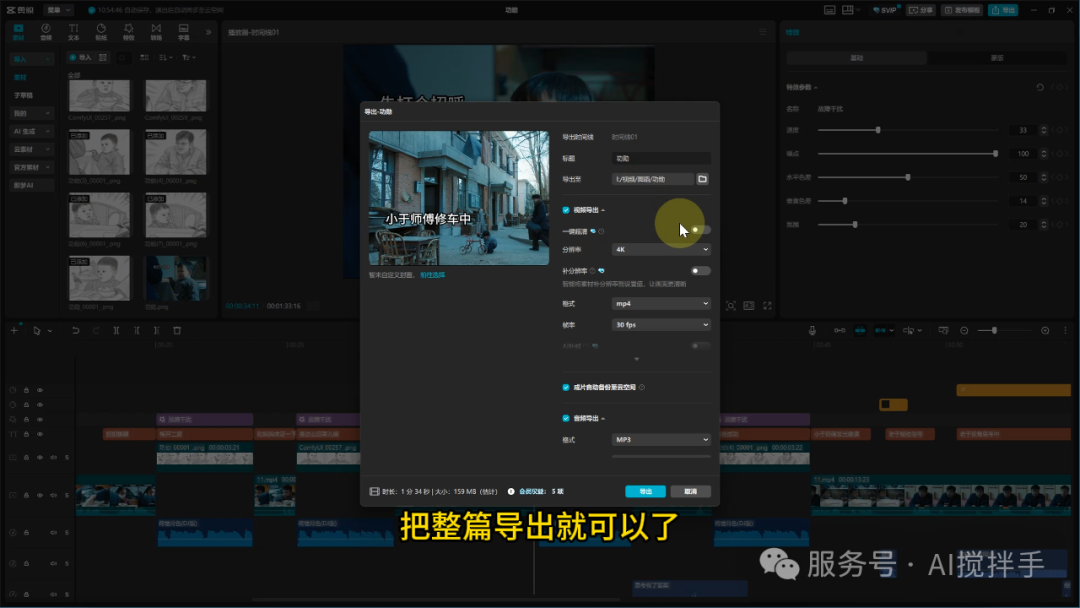
Task: Click the timeline delete trash icon
Action: click(177, 331)
